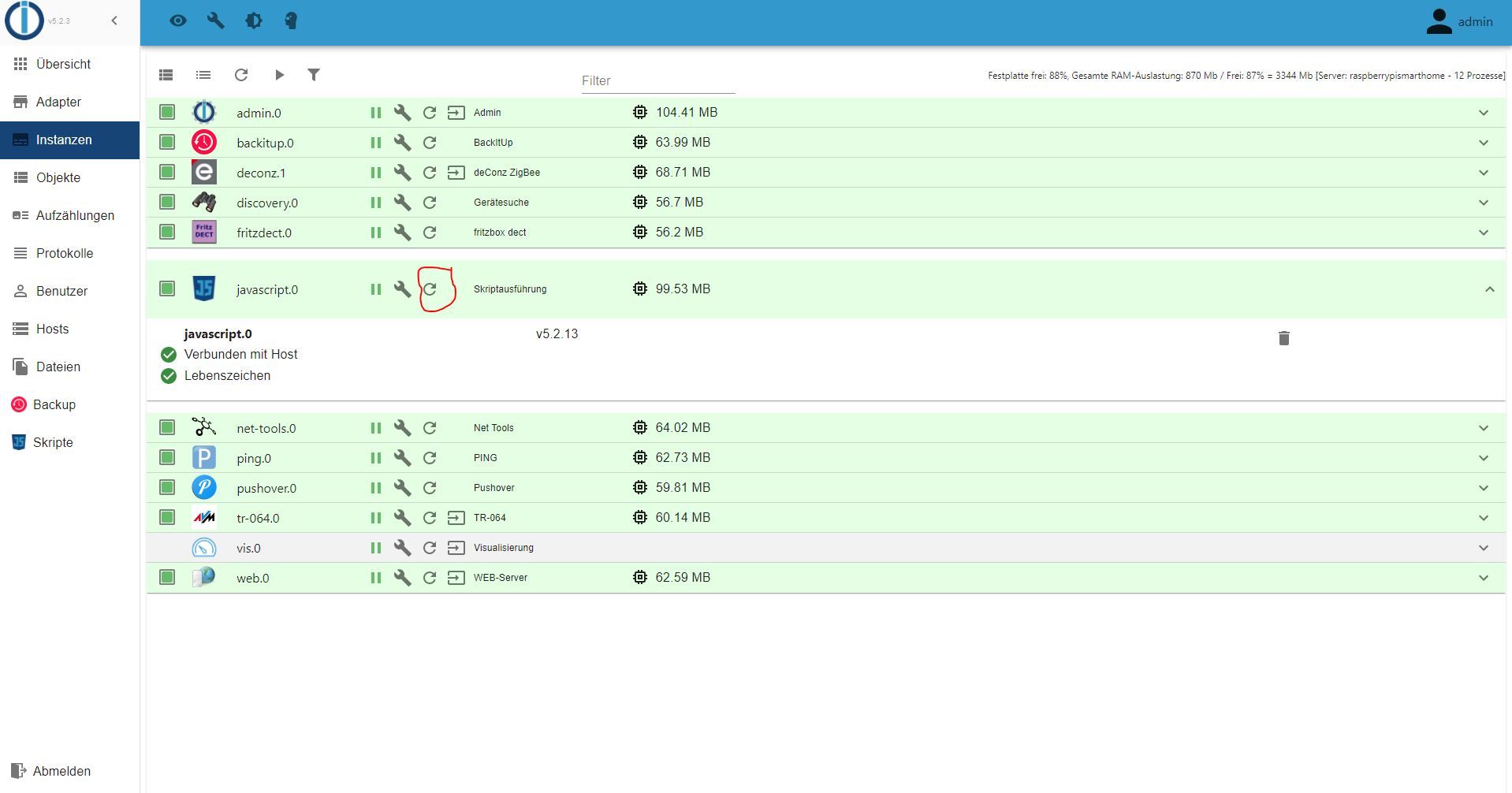Pause the admin.0 instance
The width and height of the screenshot is (1512, 793).
pos(376,113)
